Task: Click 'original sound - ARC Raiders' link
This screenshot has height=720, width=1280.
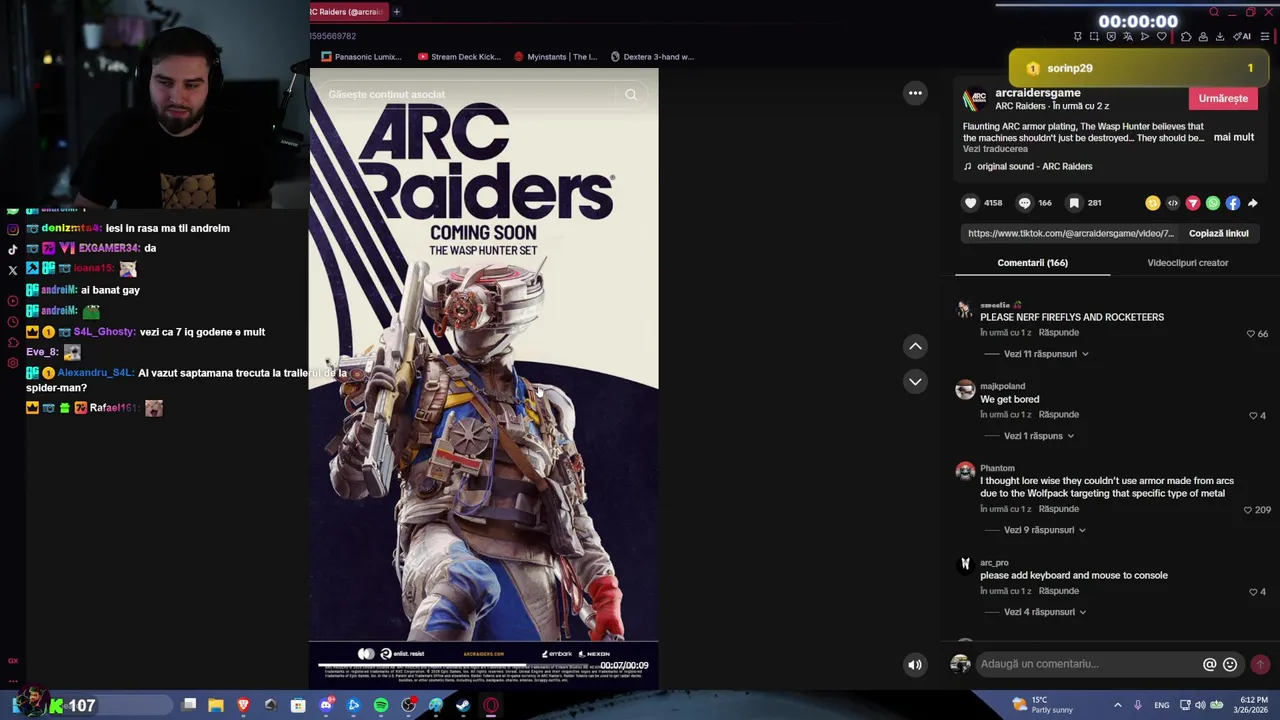Action: coord(1034,167)
